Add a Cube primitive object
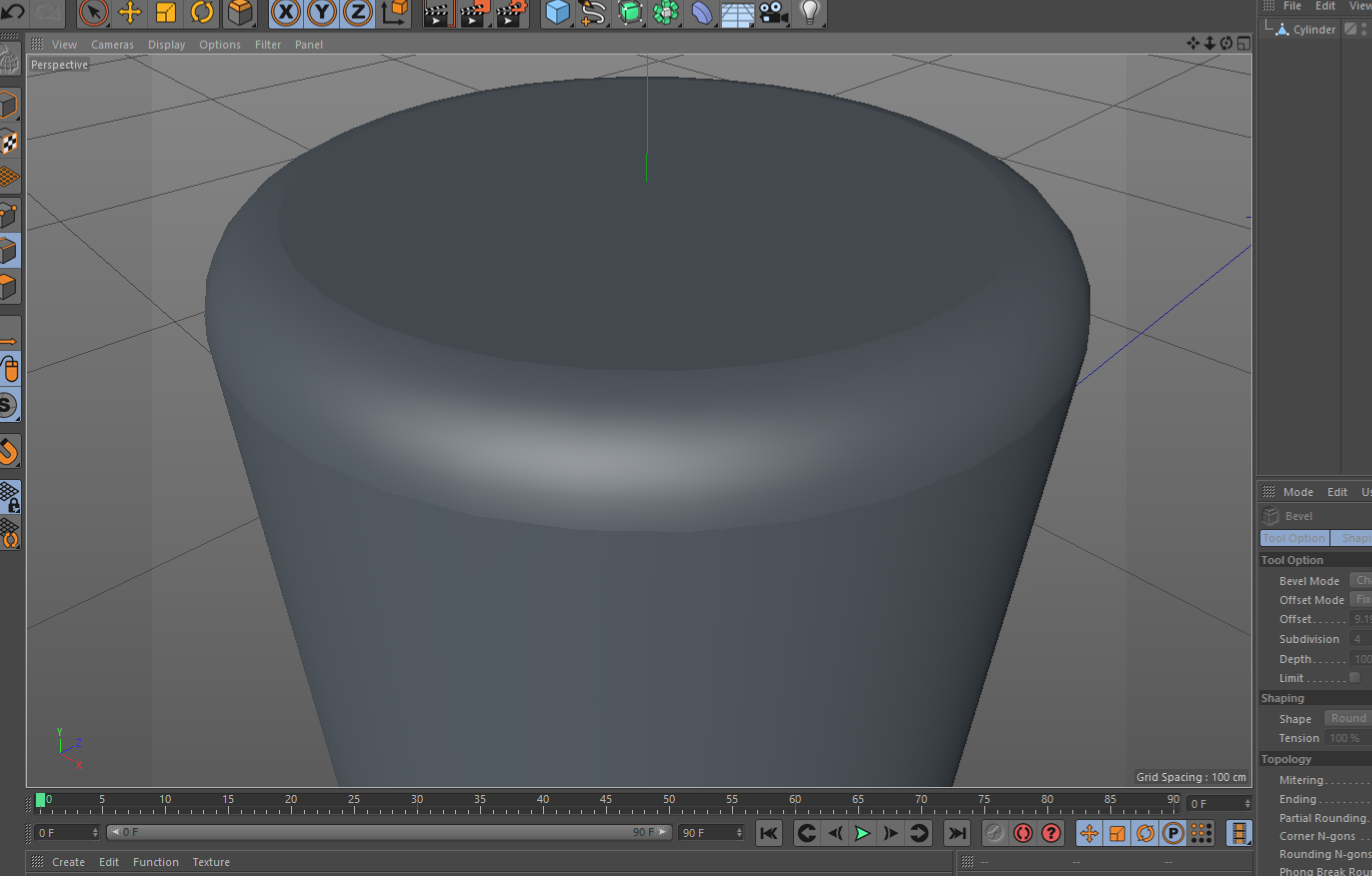 click(557, 12)
